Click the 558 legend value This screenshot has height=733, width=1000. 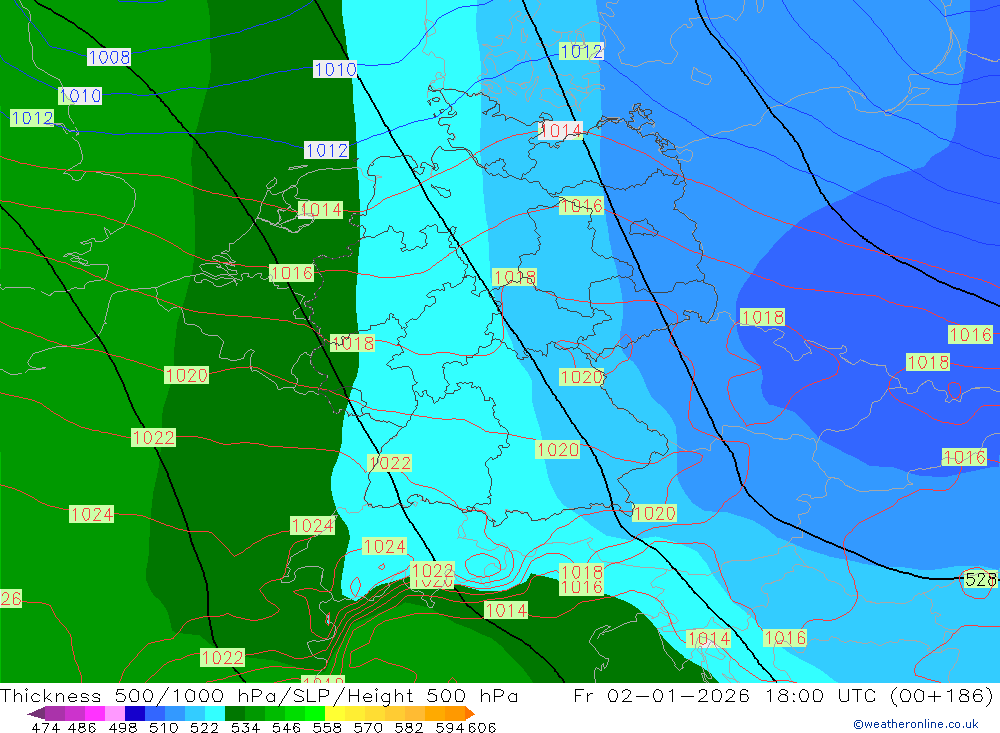[327, 727]
